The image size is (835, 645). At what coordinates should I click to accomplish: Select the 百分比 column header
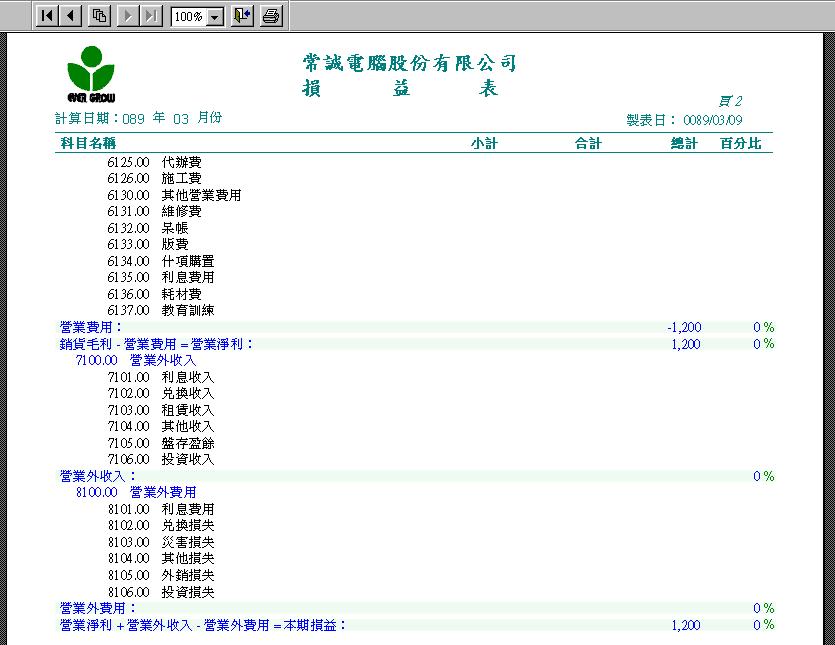pos(740,144)
